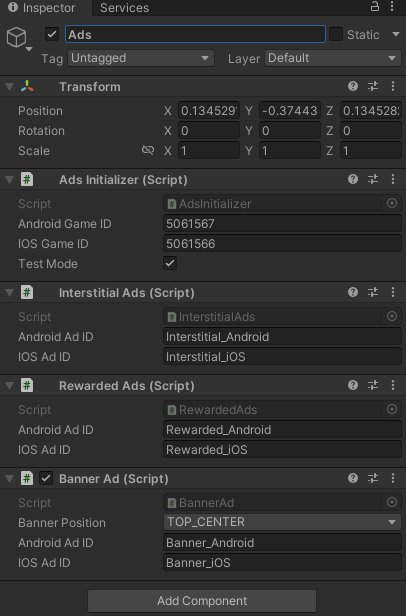Open Banner Position TOP_CENTER dropdown
This screenshot has width=406, height=616.
click(282, 522)
